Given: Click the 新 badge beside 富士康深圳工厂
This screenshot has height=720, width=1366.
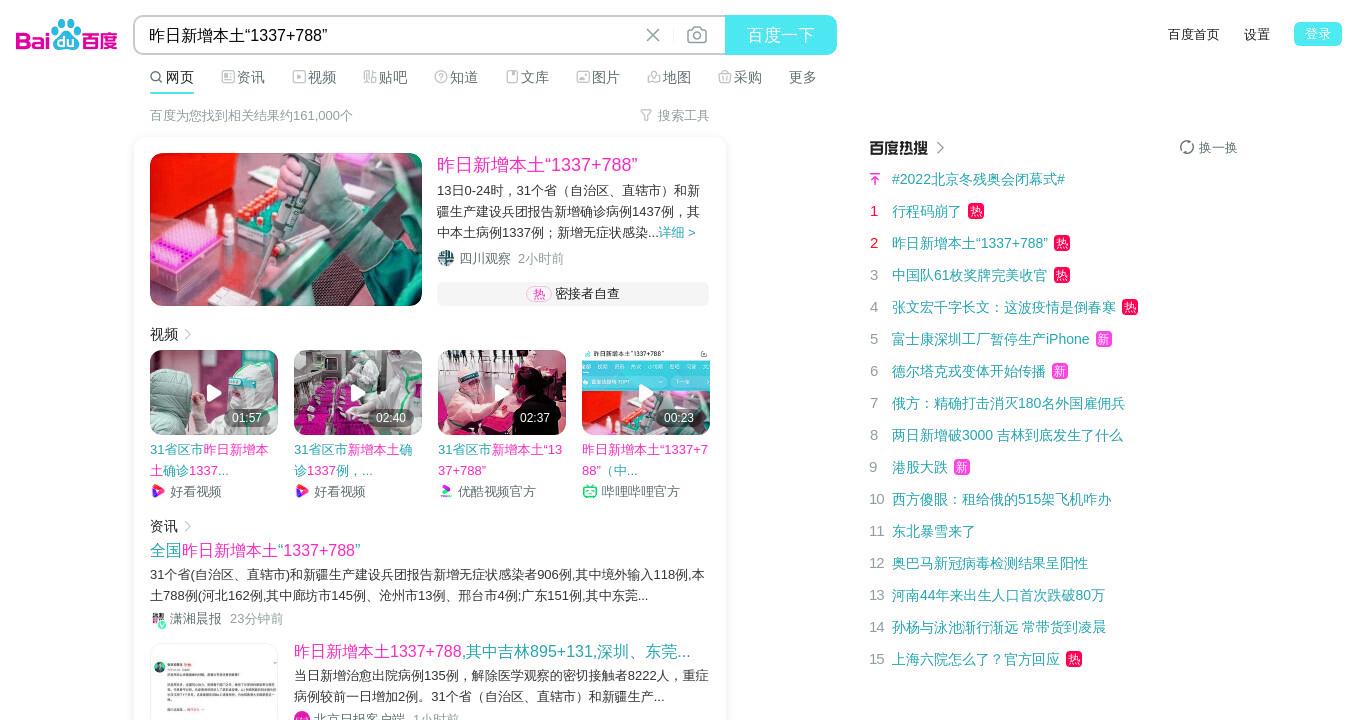Looking at the screenshot, I should (x=1104, y=339).
